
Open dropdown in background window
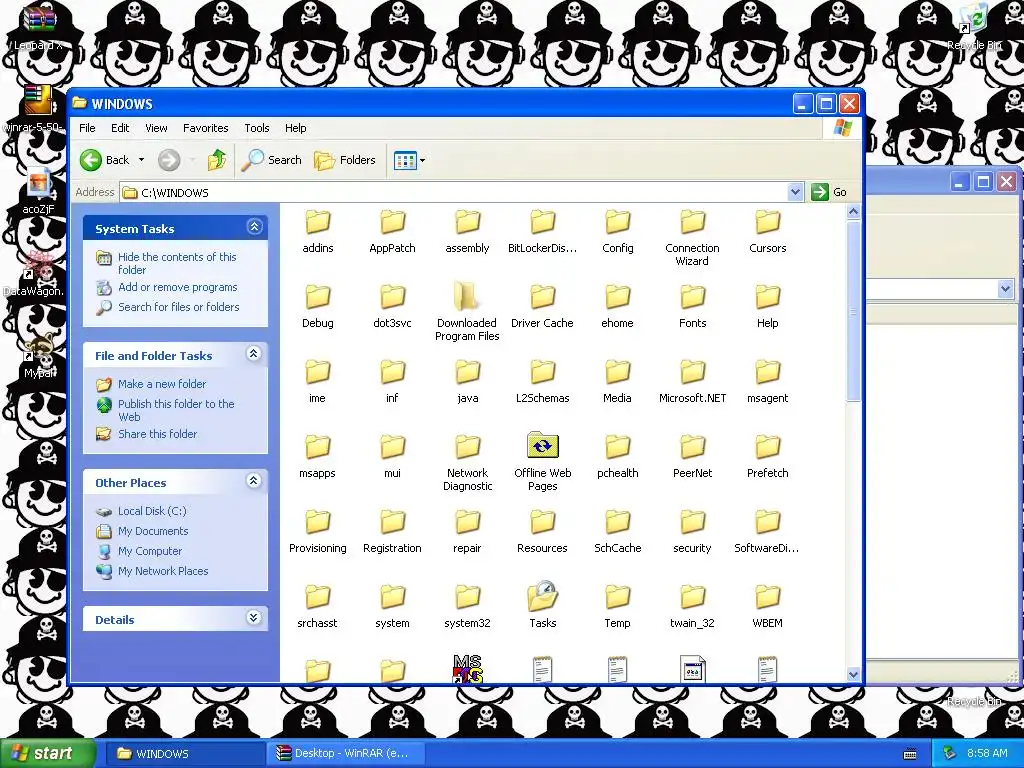[x=1005, y=289]
